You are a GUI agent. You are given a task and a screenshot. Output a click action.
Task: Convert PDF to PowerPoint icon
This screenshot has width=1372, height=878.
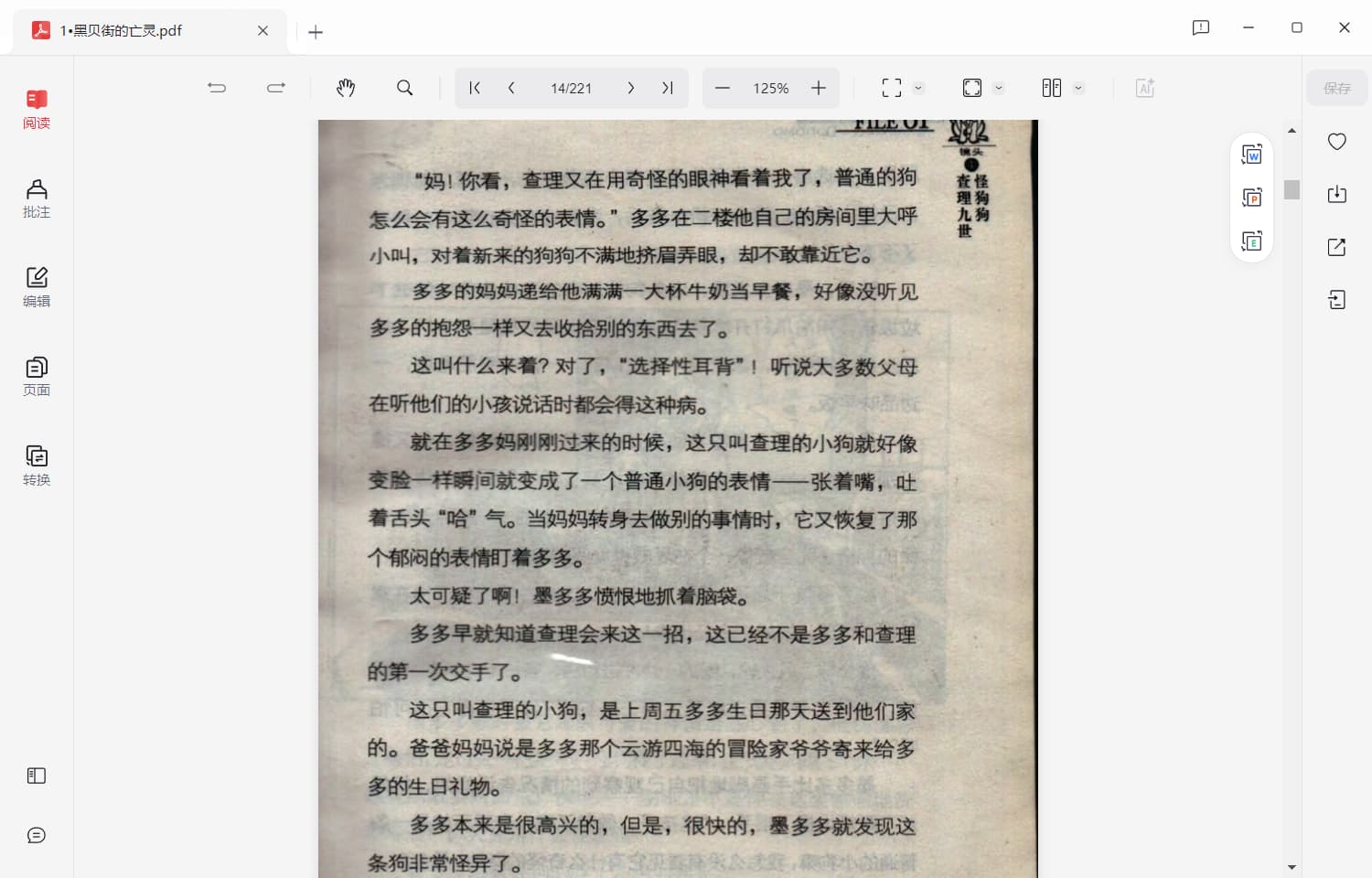[x=1252, y=198]
